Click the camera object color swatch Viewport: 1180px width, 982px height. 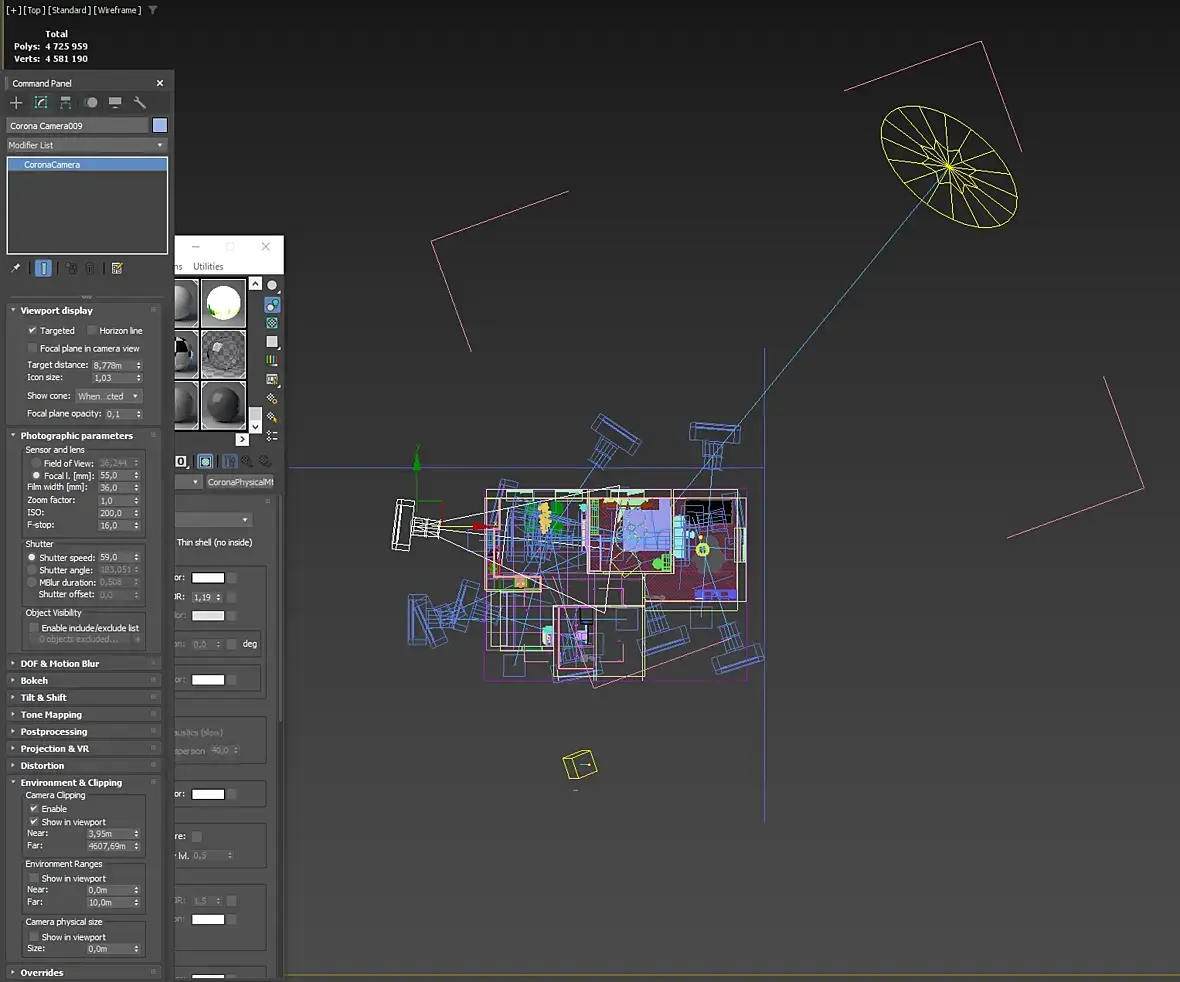coord(160,126)
